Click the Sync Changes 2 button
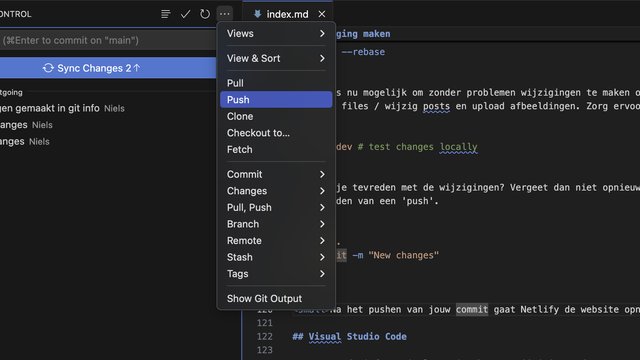Image resolution: width=640 pixels, height=360 pixels. click(108, 68)
